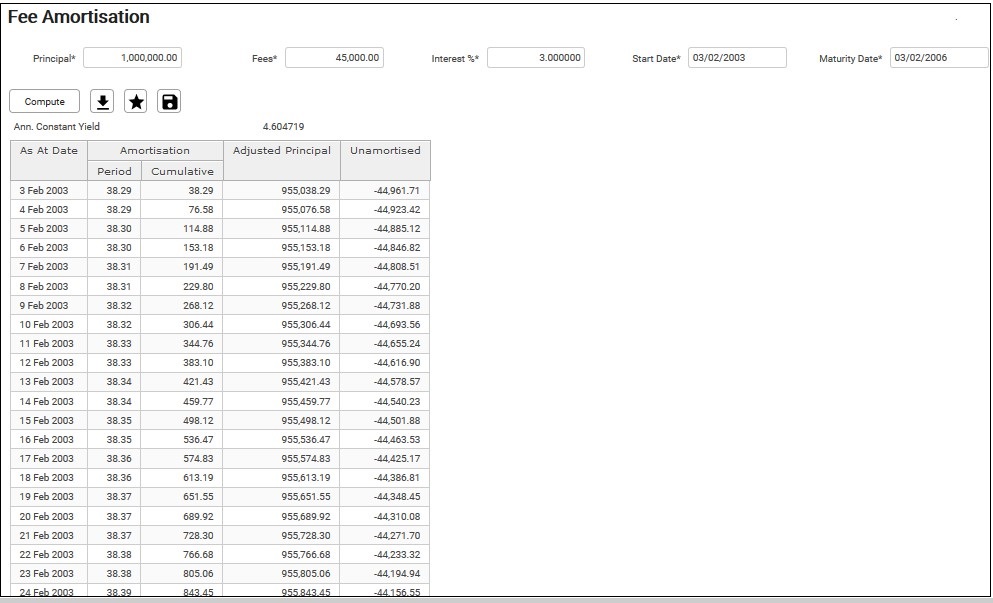This screenshot has width=993, height=603.
Task: Click the Ann. Constant Yield value 4.604719
Action: tap(283, 127)
